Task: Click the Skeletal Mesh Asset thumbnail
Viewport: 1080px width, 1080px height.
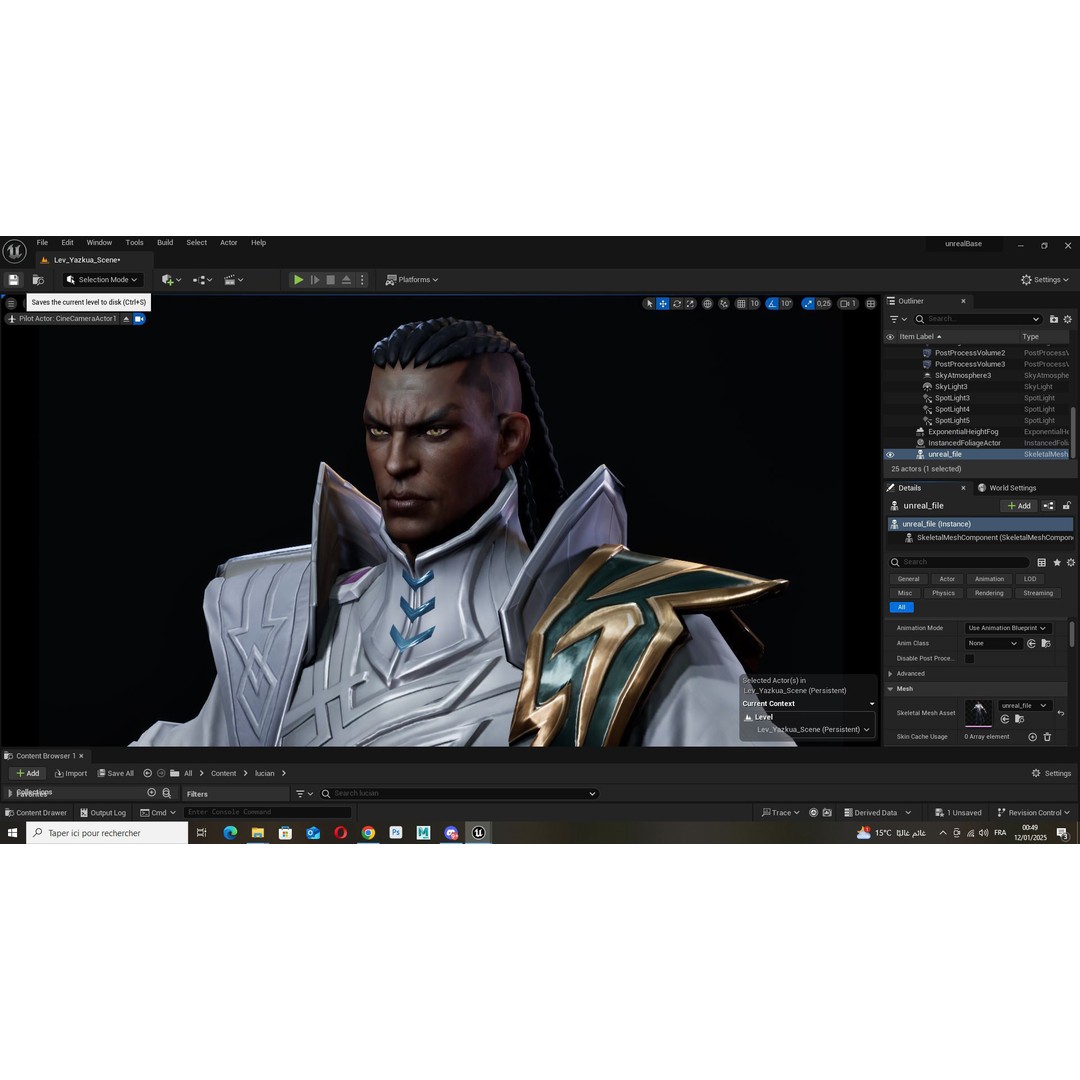Action: coord(978,714)
